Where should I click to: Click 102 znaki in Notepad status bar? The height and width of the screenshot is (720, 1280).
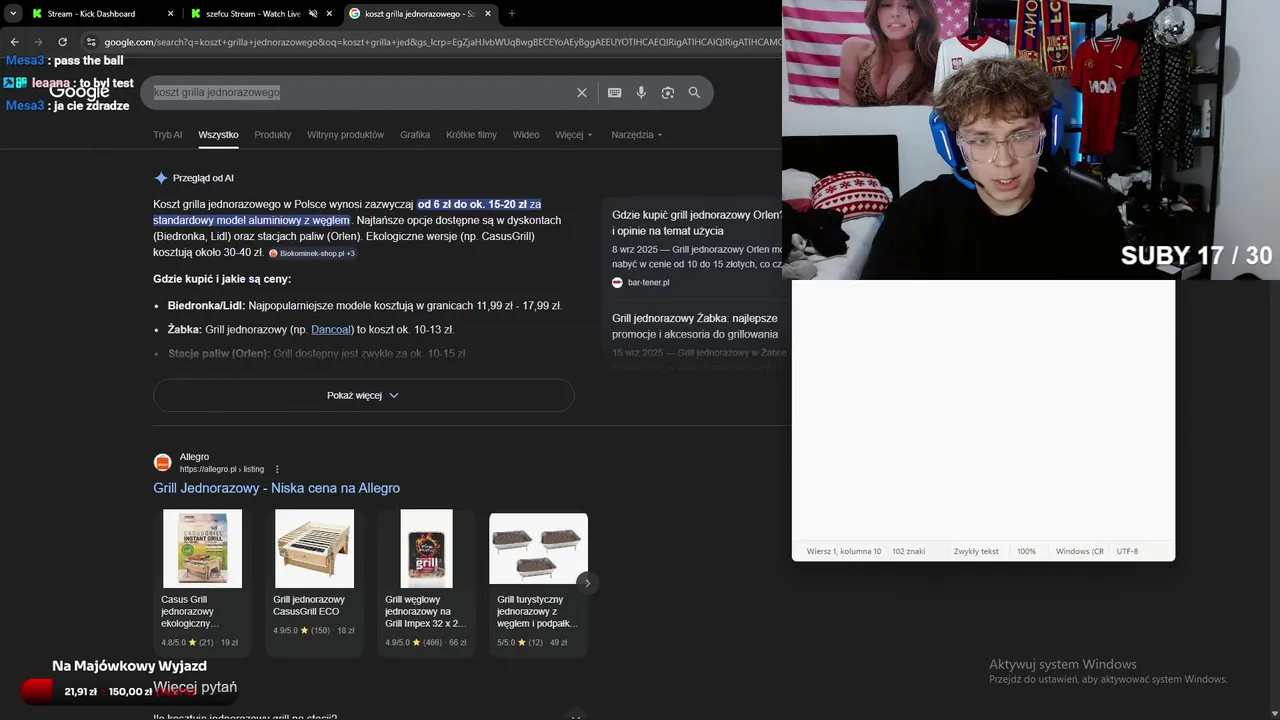click(909, 551)
